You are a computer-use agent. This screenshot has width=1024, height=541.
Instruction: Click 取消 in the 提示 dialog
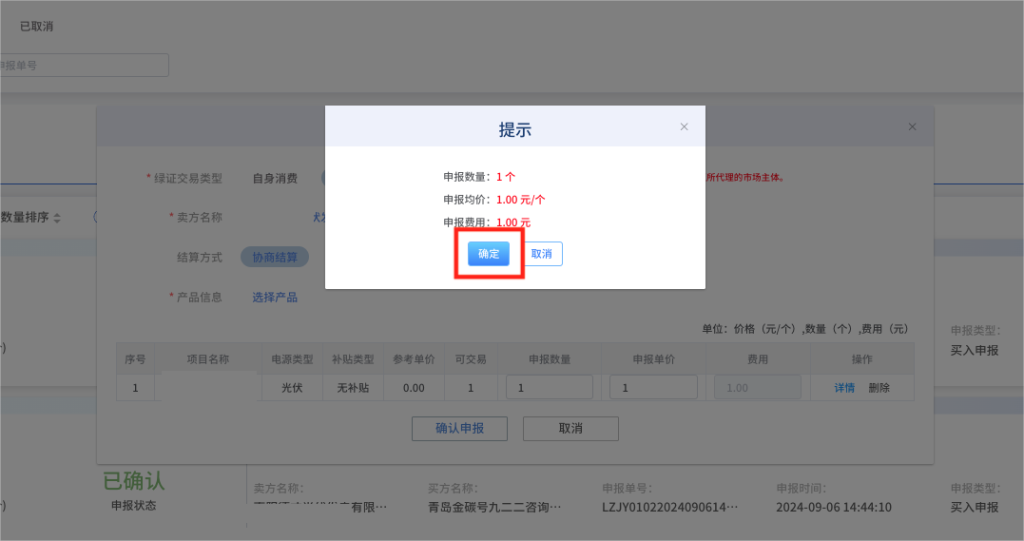coord(541,254)
